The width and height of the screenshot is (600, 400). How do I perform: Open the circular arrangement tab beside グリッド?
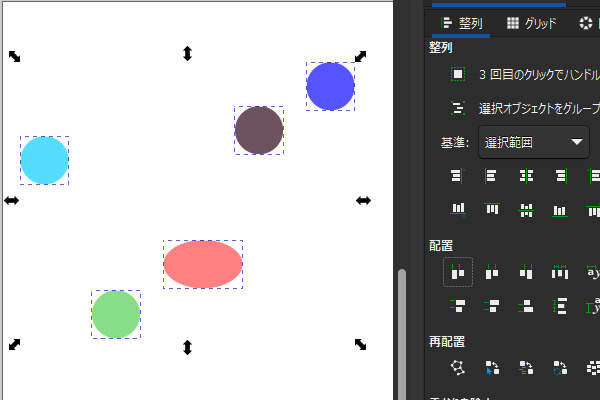[x=586, y=23]
